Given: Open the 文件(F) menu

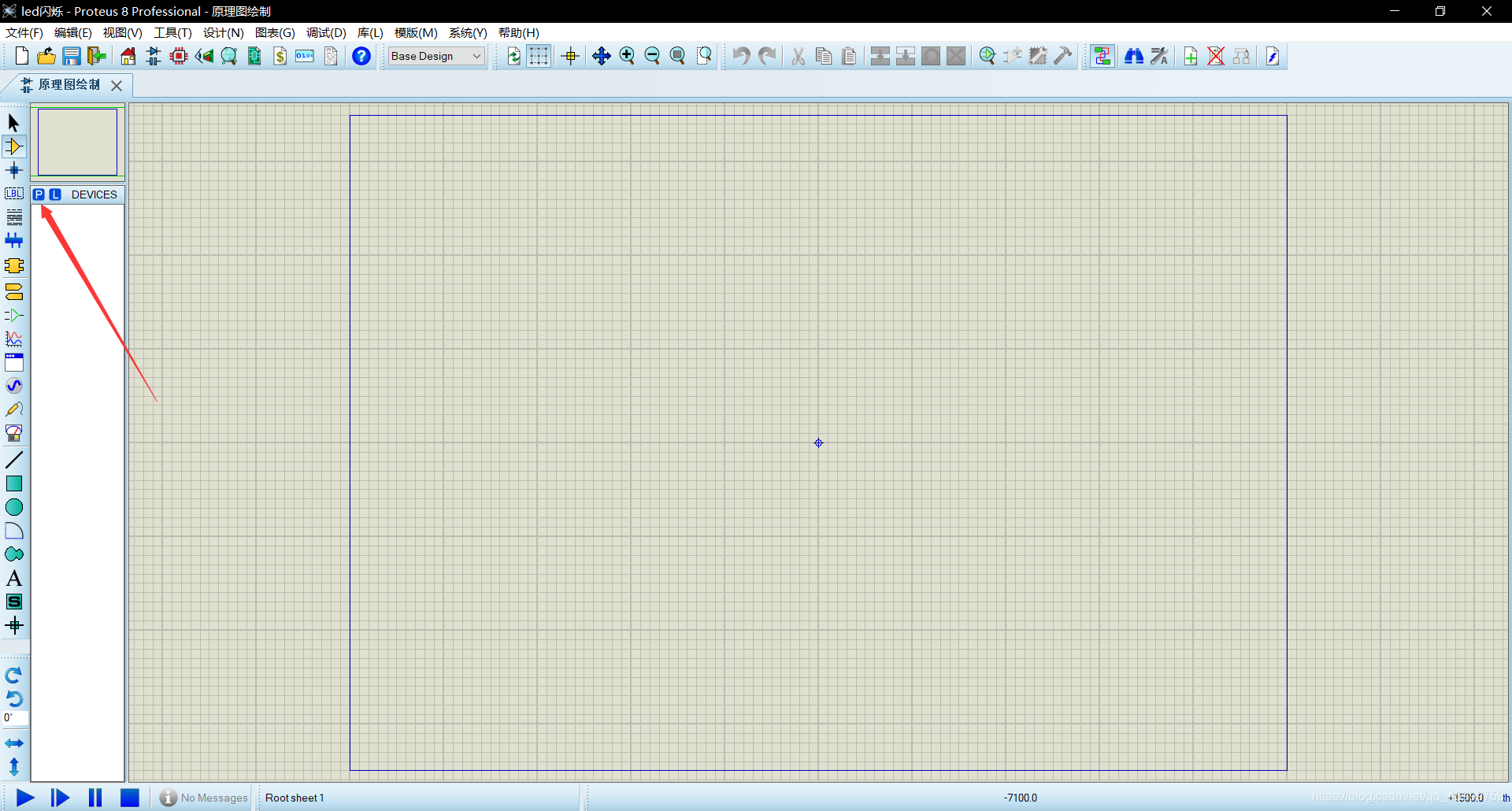Looking at the screenshot, I should click(x=24, y=32).
